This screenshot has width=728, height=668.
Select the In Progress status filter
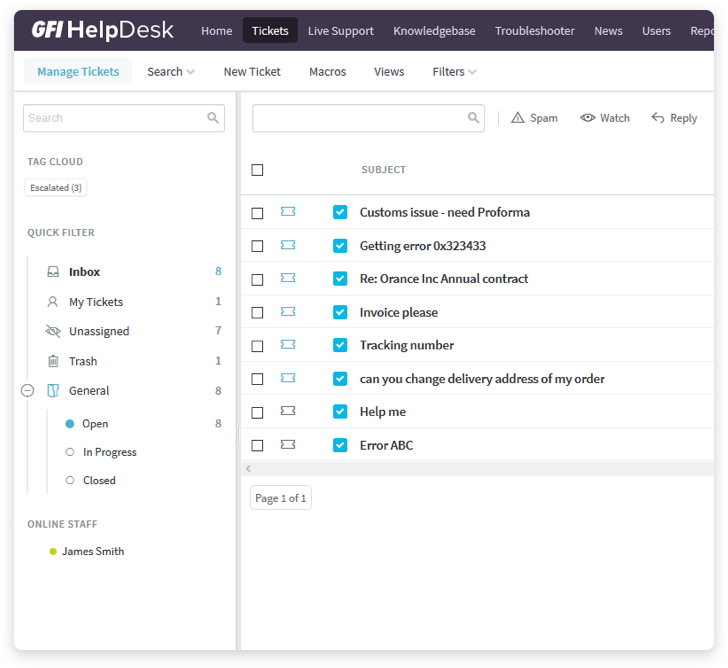click(109, 452)
